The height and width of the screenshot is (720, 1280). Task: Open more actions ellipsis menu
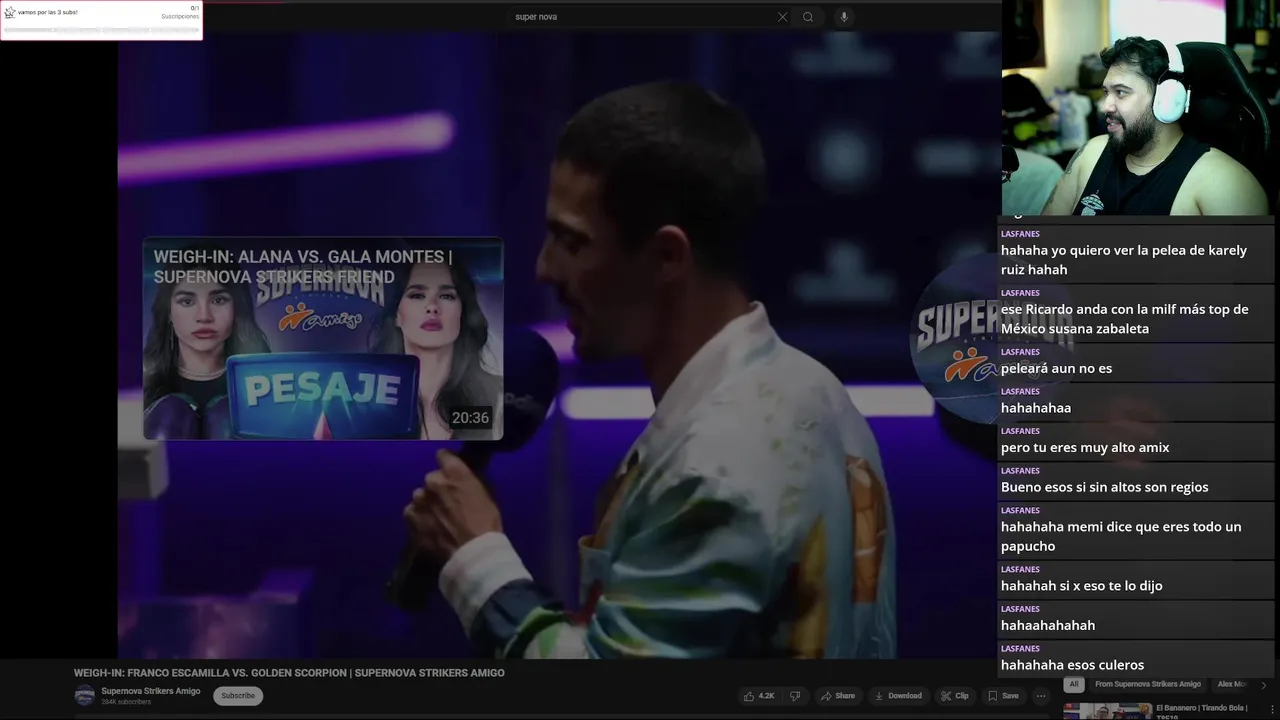click(1041, 696)
